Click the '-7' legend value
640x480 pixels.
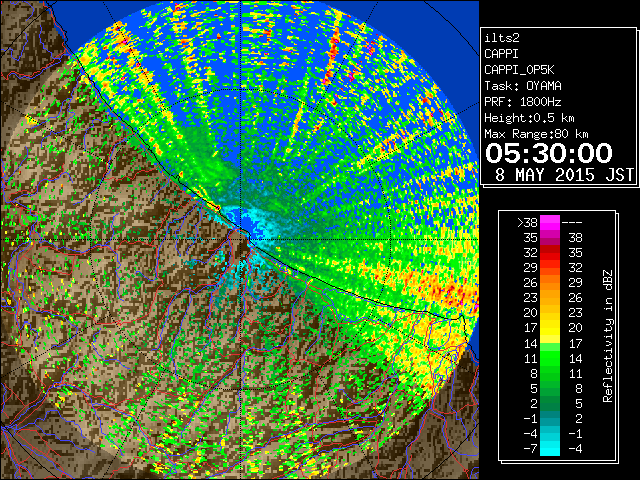530,448
